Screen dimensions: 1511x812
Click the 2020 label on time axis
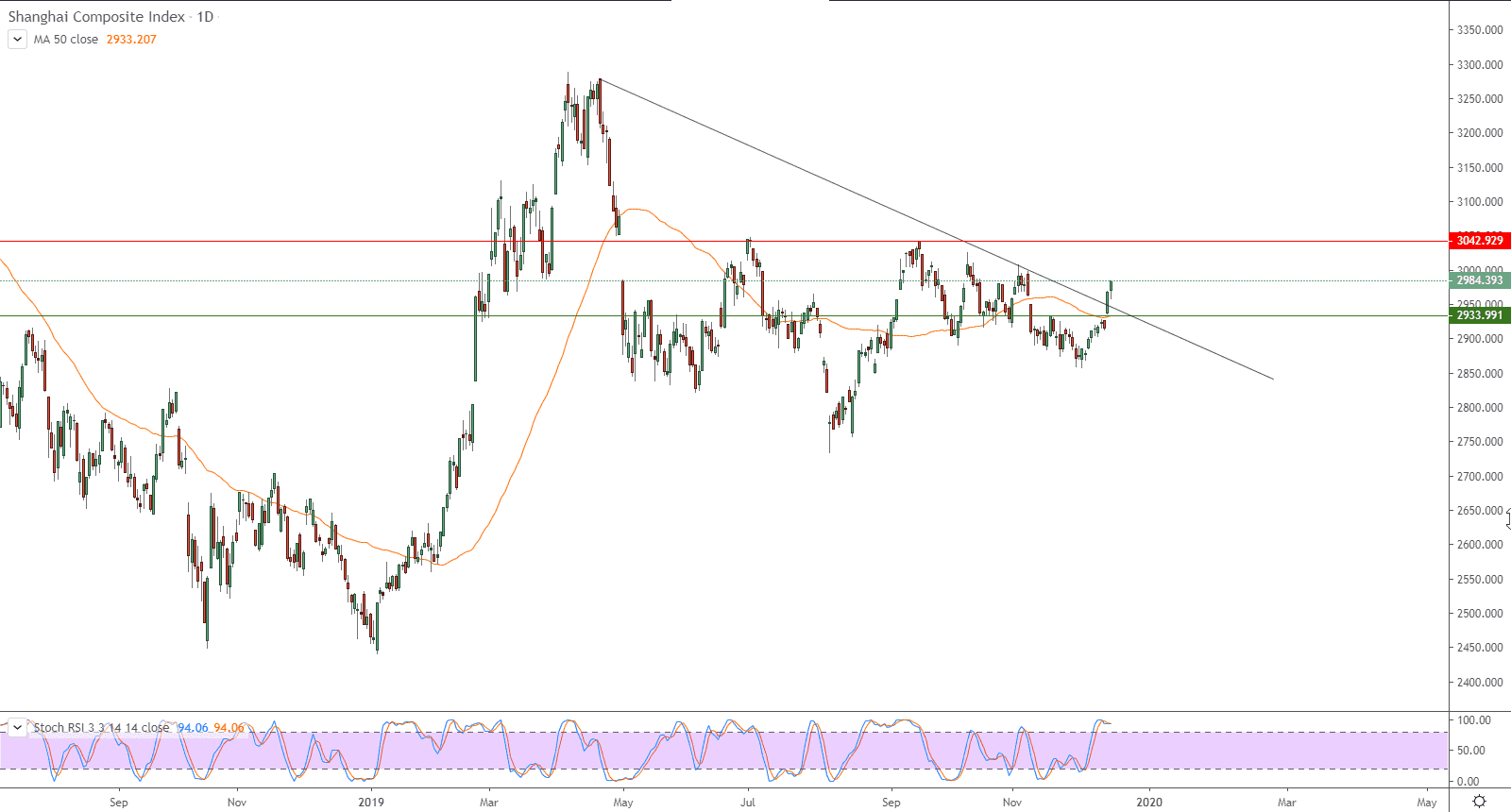point(1149,803)
